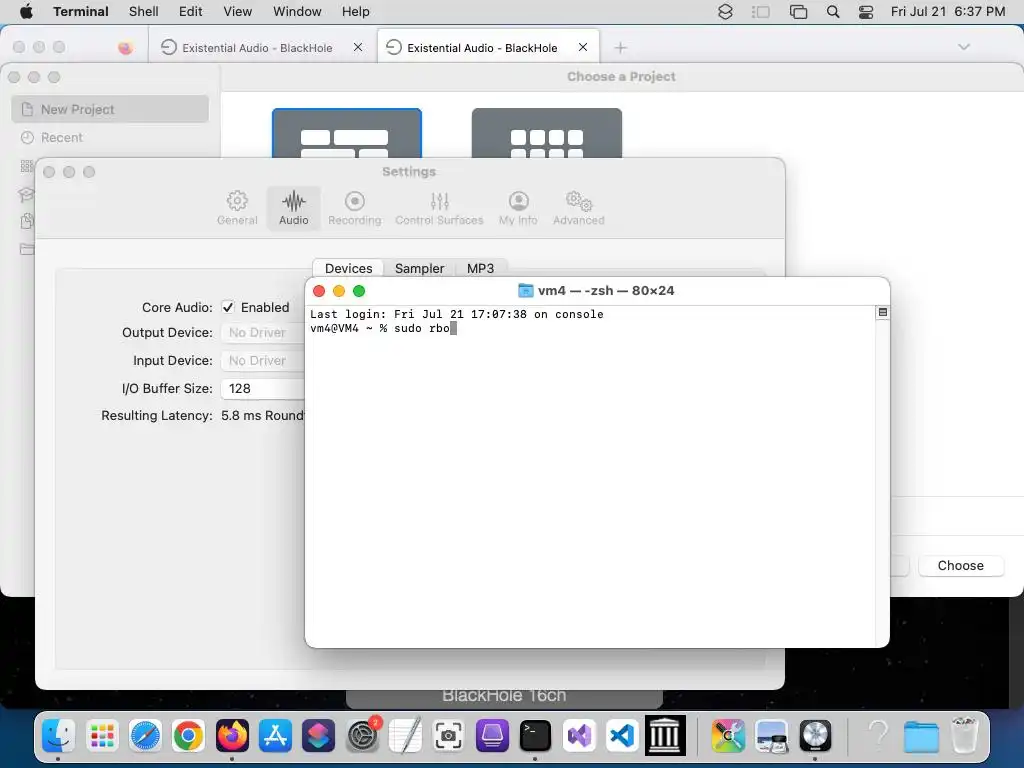The height and width of the screenshot is (768, 1024).
Task: Open Finder from the Dock
Action: click(x=59, y=736)
